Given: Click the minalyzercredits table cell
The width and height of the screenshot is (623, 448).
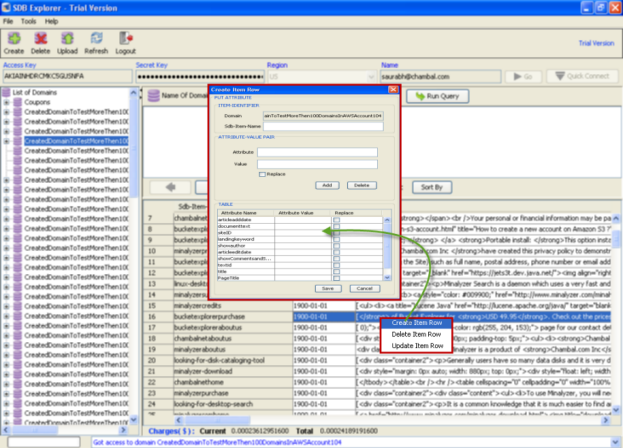Looking at the screenshot, I should (x=233, y=306).
